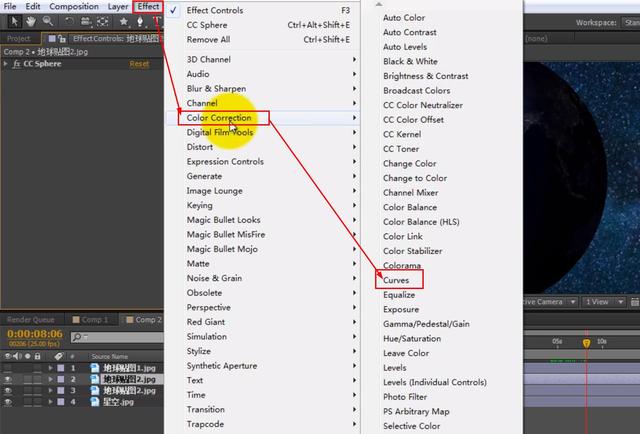Open the Workspace dropdown

tap(630, 22)
